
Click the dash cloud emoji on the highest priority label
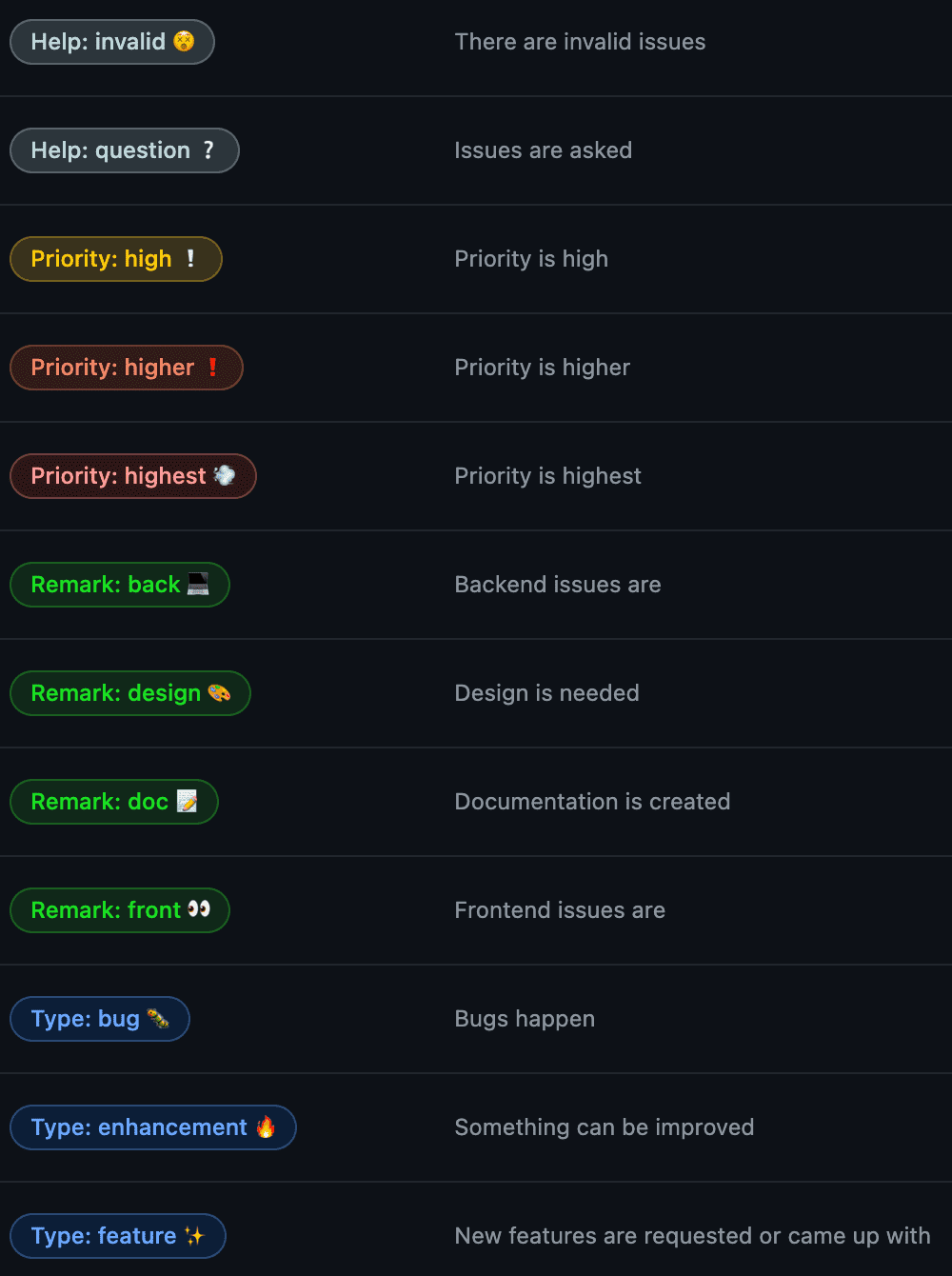[225, 476]
